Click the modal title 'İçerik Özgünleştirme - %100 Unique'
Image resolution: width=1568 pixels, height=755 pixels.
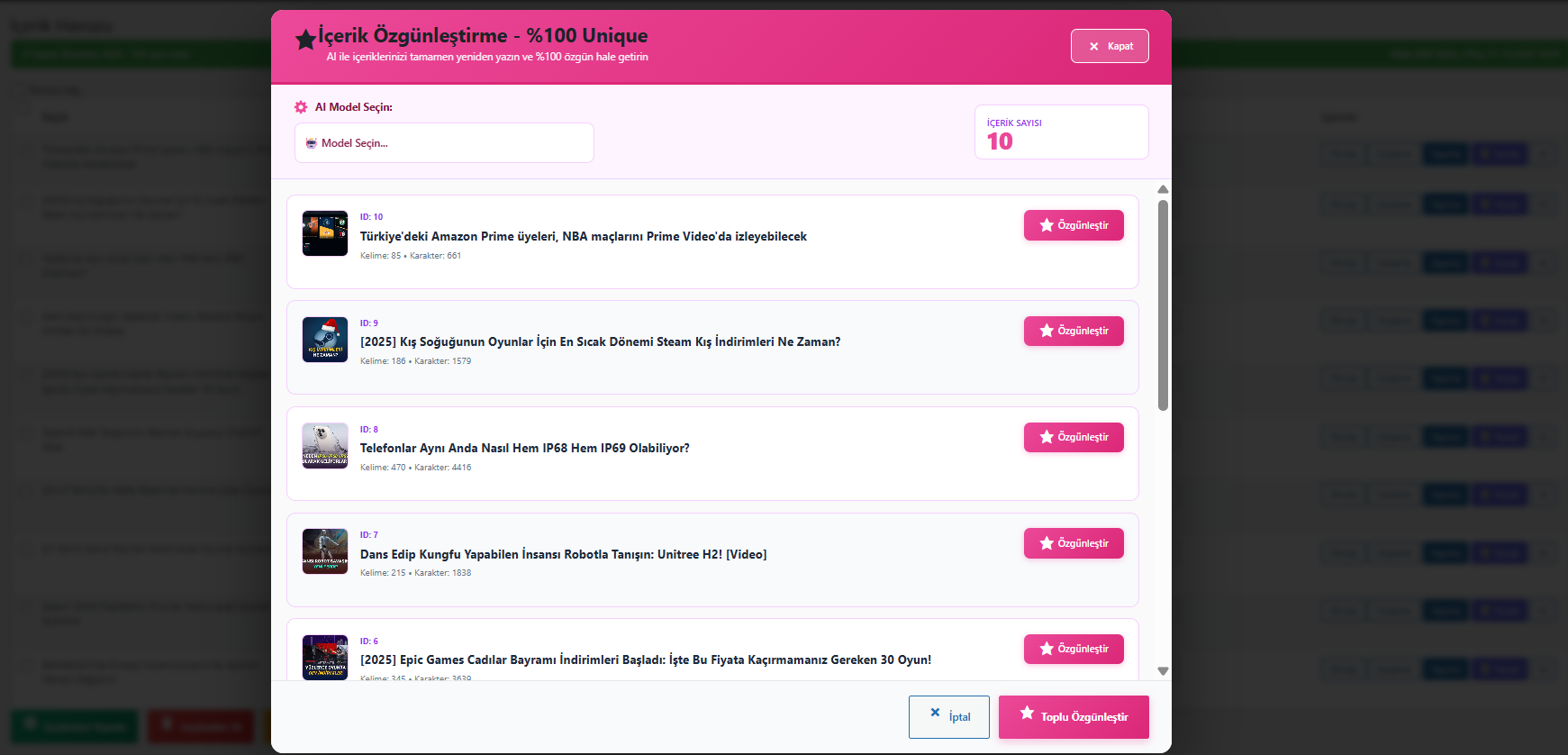(x=483, y=35)
